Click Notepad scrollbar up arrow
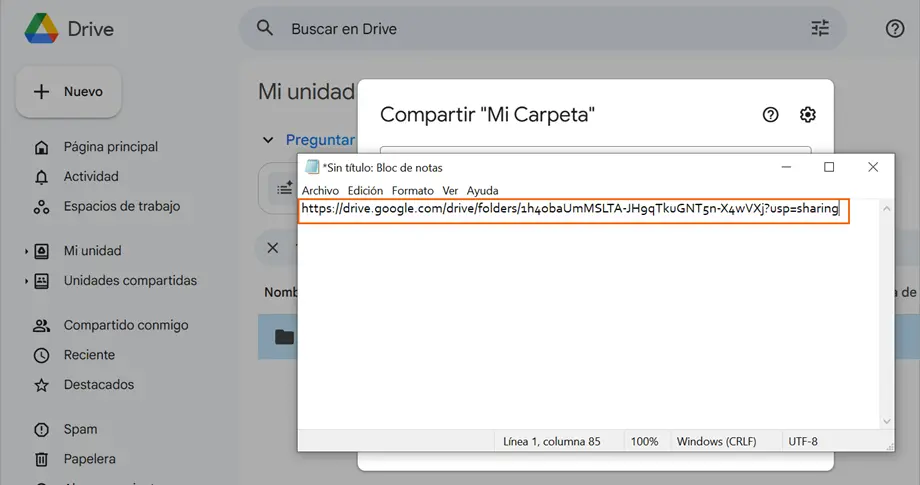The width and height of the screenshot is (920, 485). tap(887, 209)
